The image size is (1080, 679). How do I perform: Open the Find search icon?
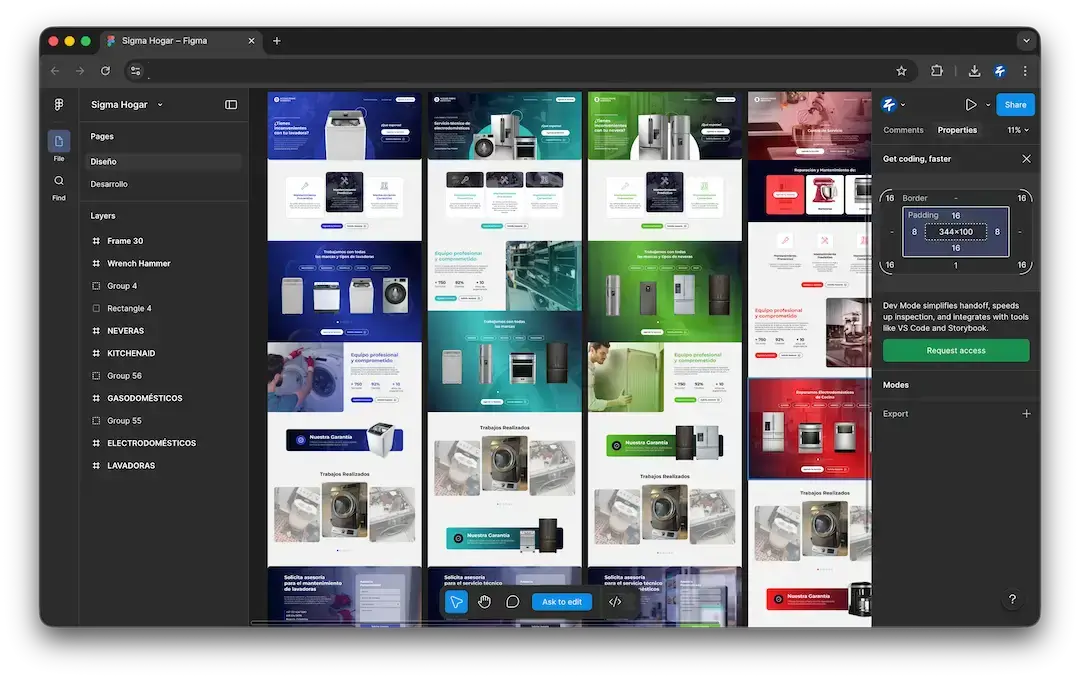coord(59,181)
